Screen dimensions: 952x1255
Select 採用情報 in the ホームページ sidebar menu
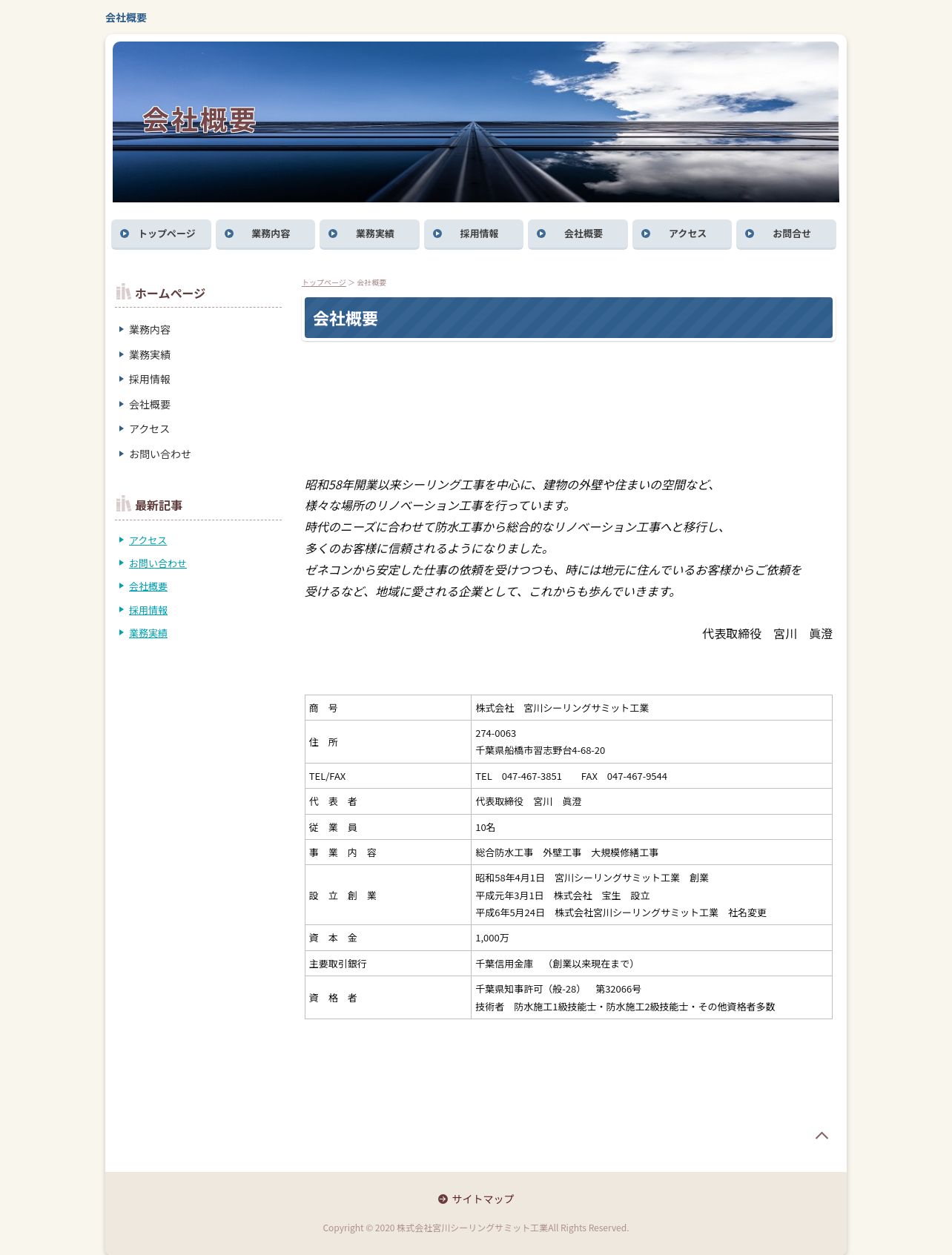click(150, 380)
